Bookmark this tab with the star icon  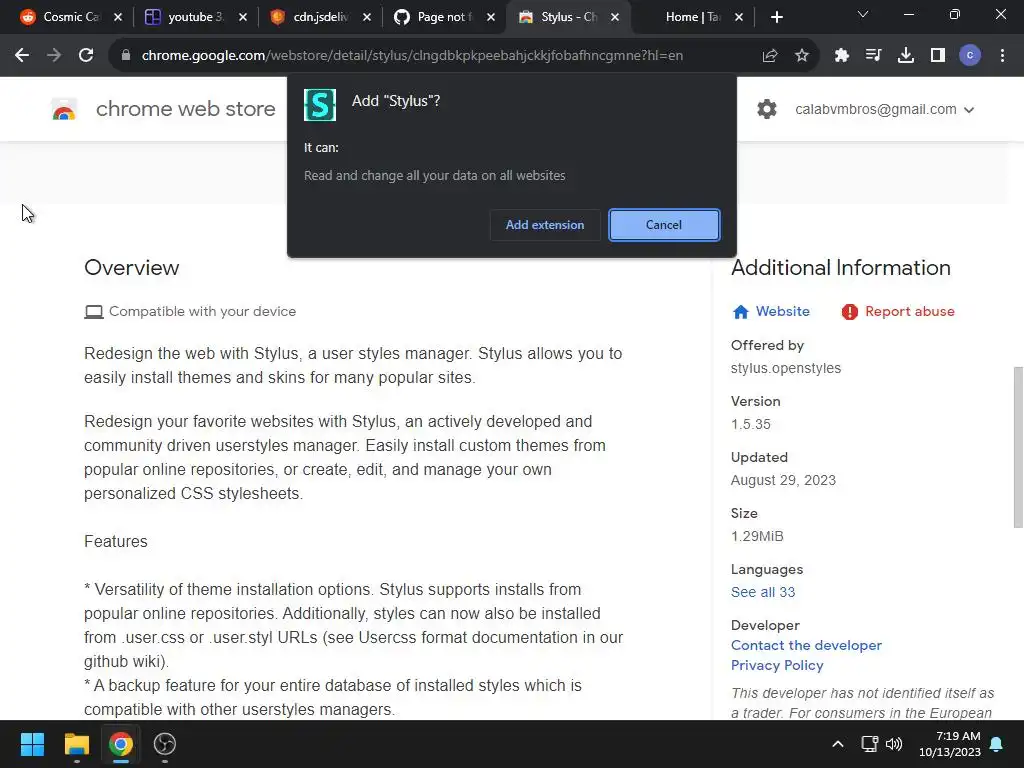[x=802, y=56]
